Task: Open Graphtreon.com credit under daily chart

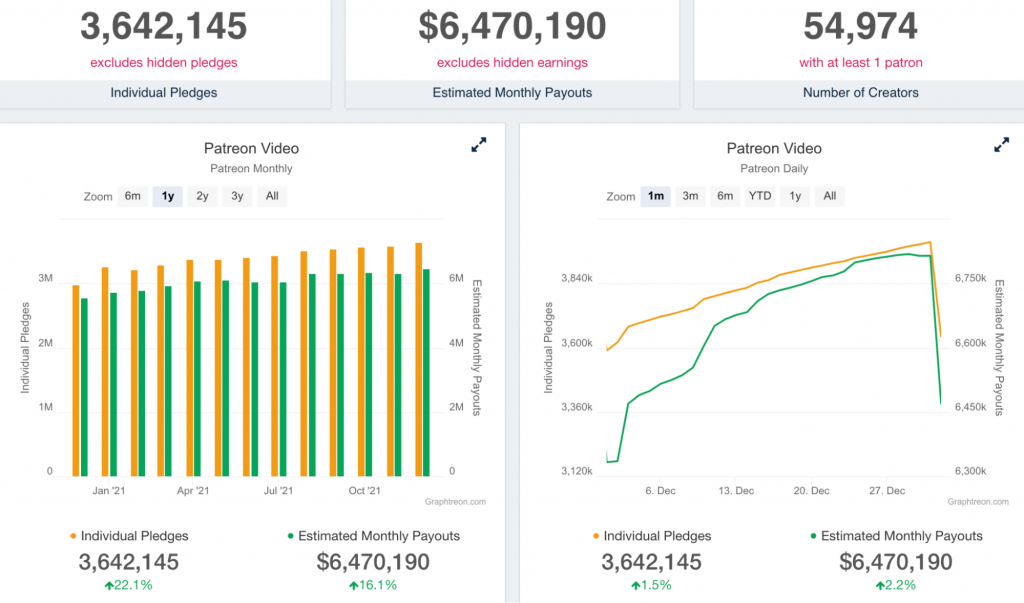Action: 978,502
